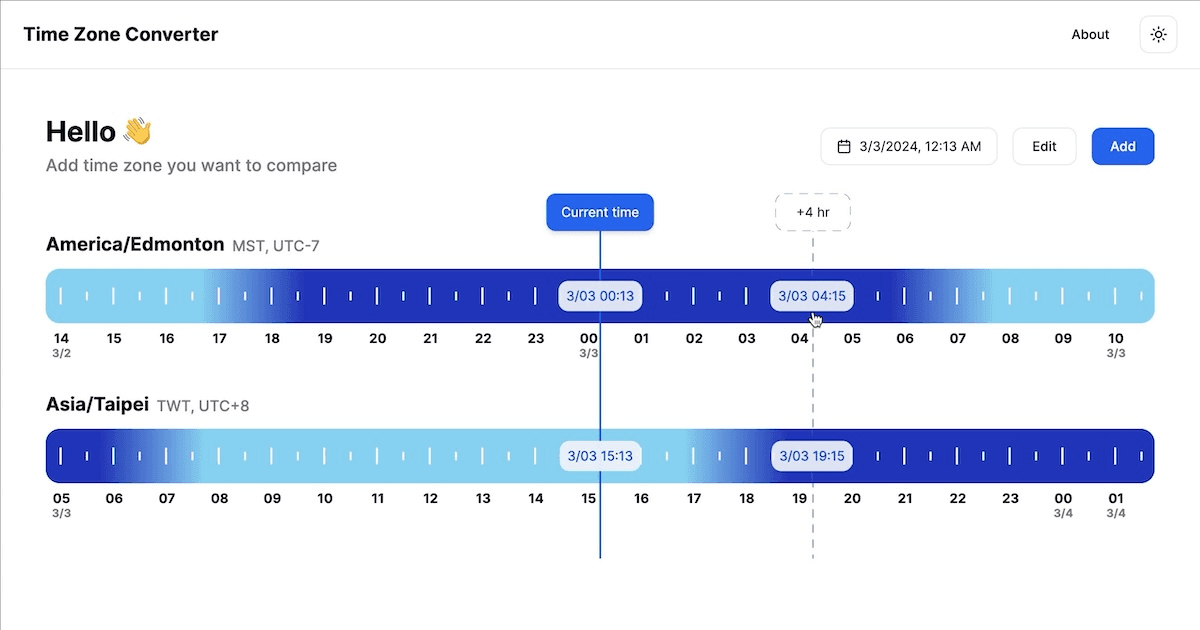Open the About page
This screenshot has width=1200, height=630.
pos(1089,34)
